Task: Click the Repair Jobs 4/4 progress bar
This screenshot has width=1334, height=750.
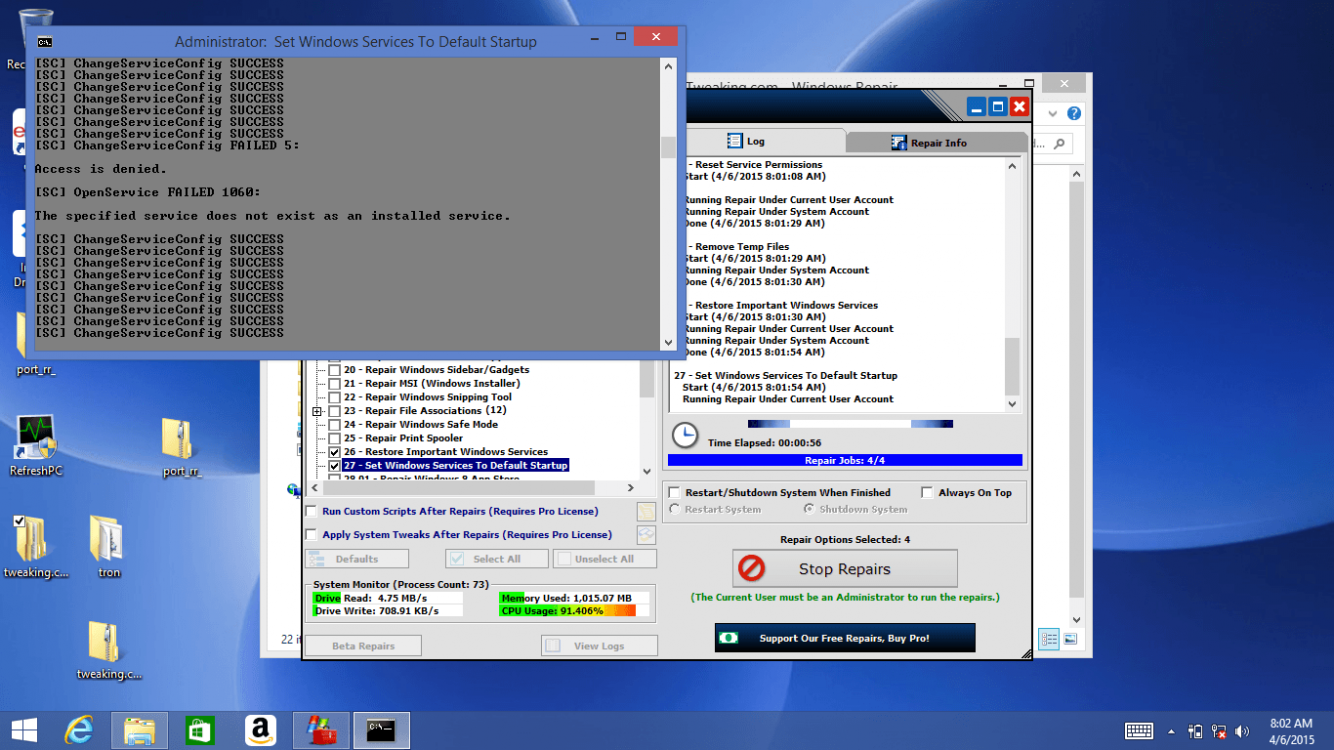Action: point(845,461)
